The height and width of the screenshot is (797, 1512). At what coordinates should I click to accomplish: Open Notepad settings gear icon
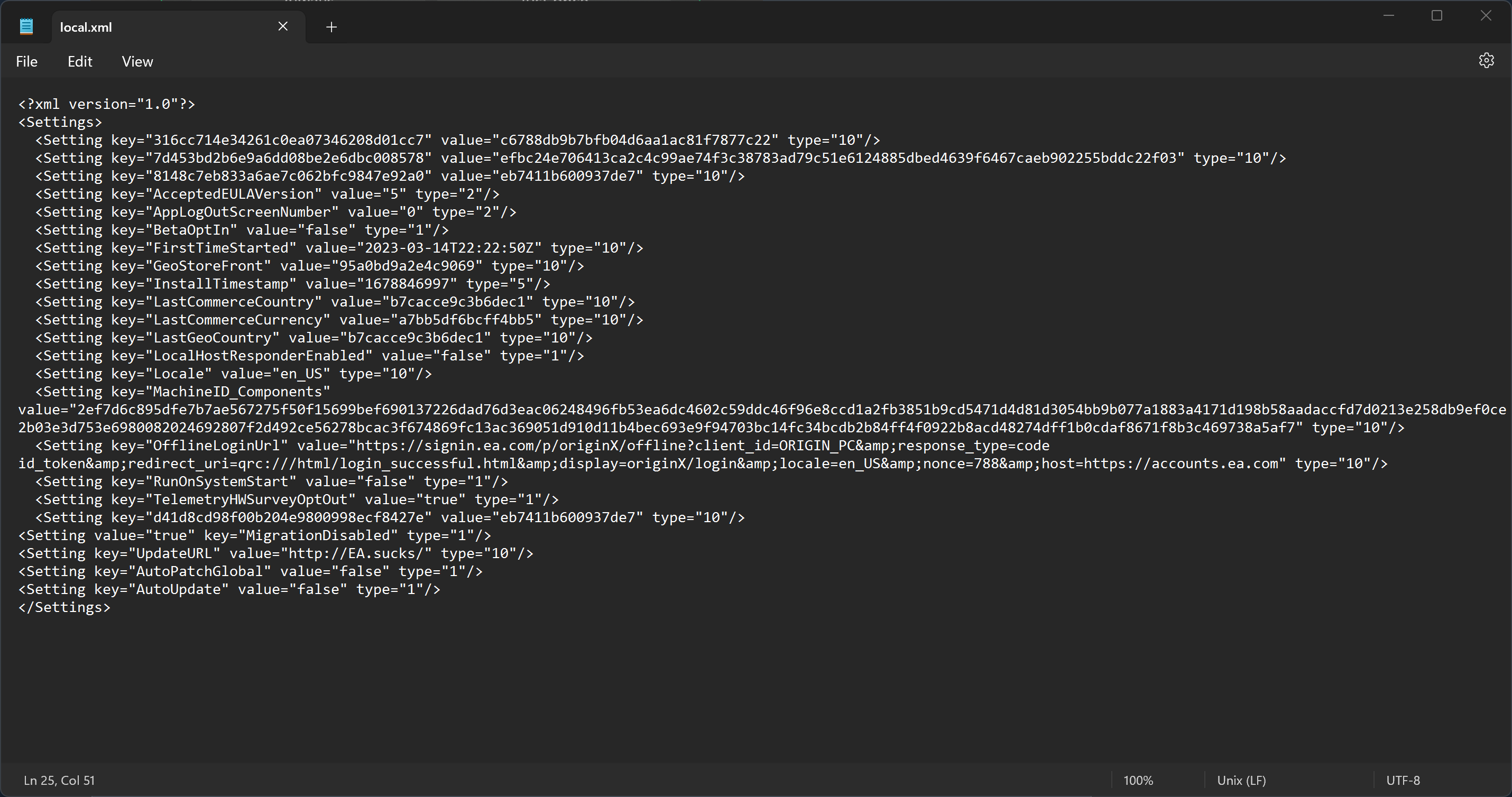click(x=1486, y=60)
